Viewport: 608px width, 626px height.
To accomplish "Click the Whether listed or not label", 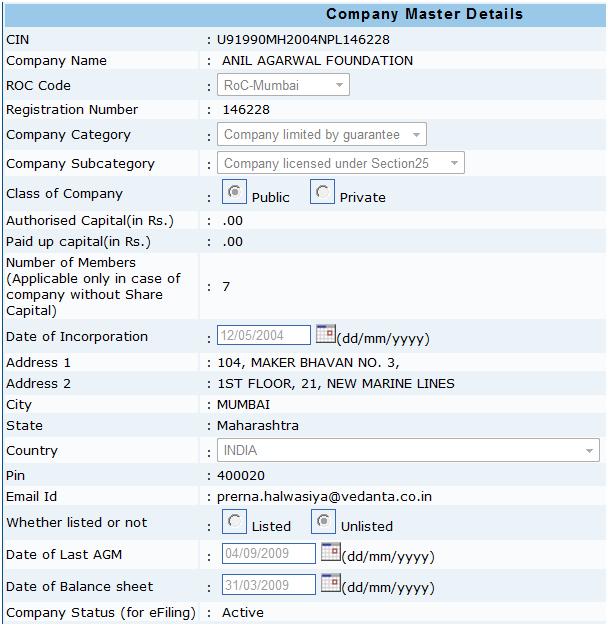I will point(77,523).
